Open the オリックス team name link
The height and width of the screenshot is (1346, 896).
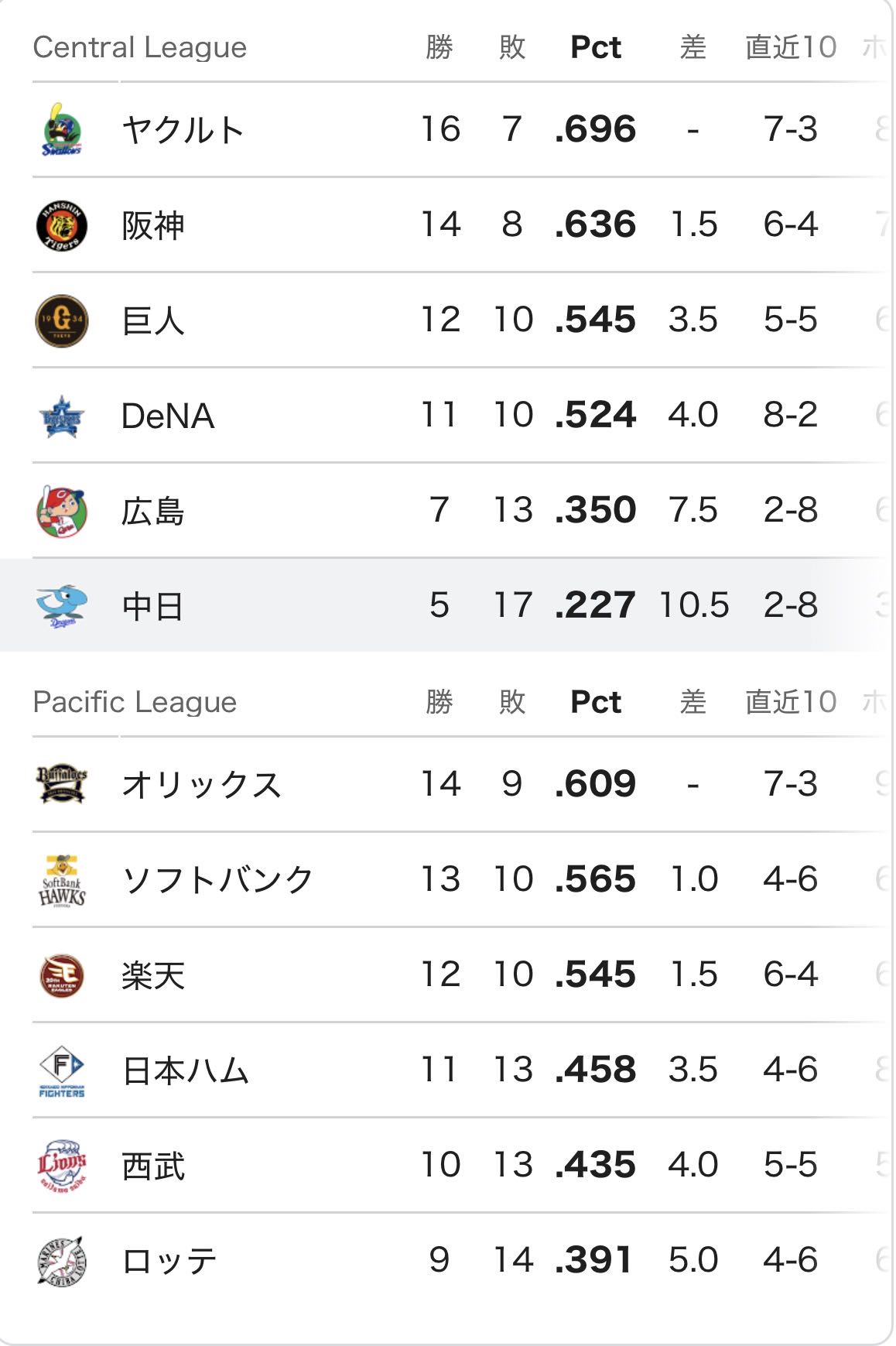click(201, 785)
